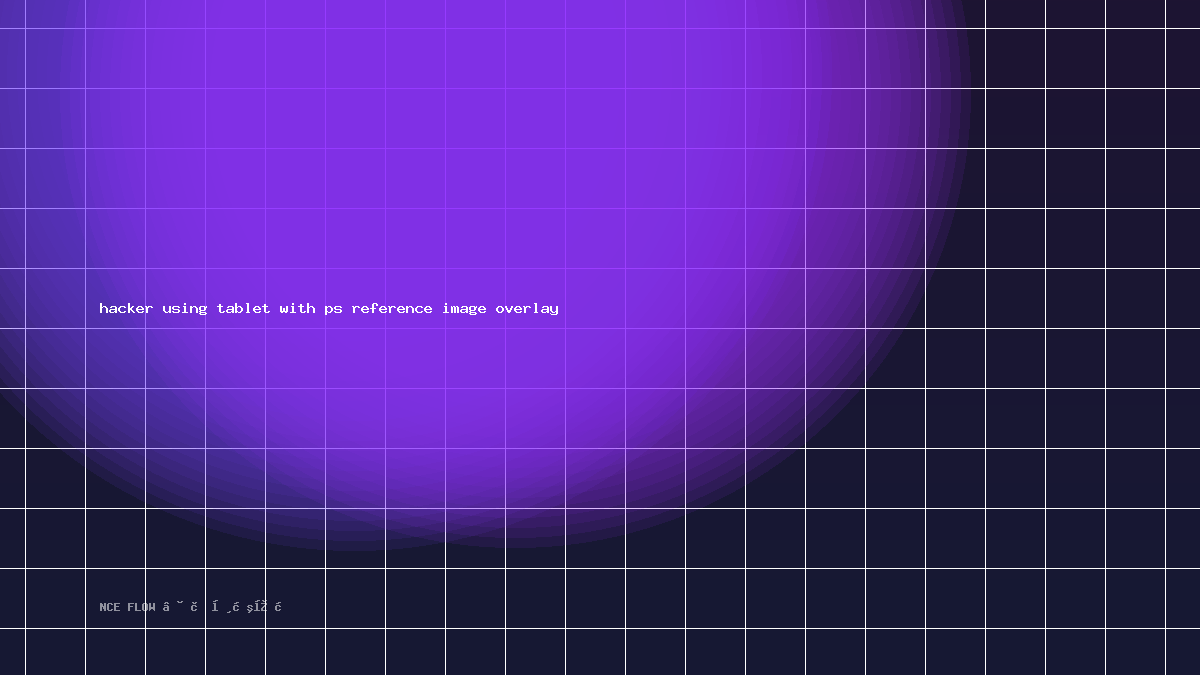Click the word "image" in the caption
Viewport: 1200px width, 675px height.
(x=464, y=309)
